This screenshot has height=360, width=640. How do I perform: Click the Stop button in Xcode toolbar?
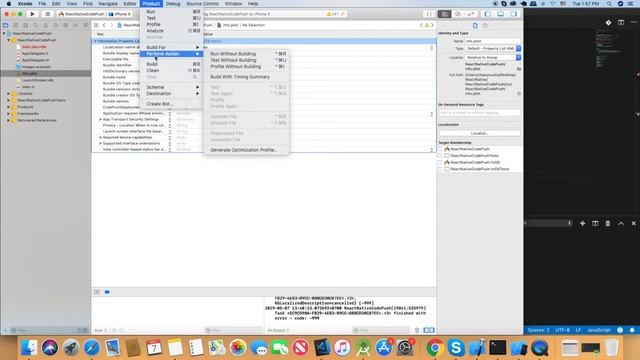[x=47, y=14]
